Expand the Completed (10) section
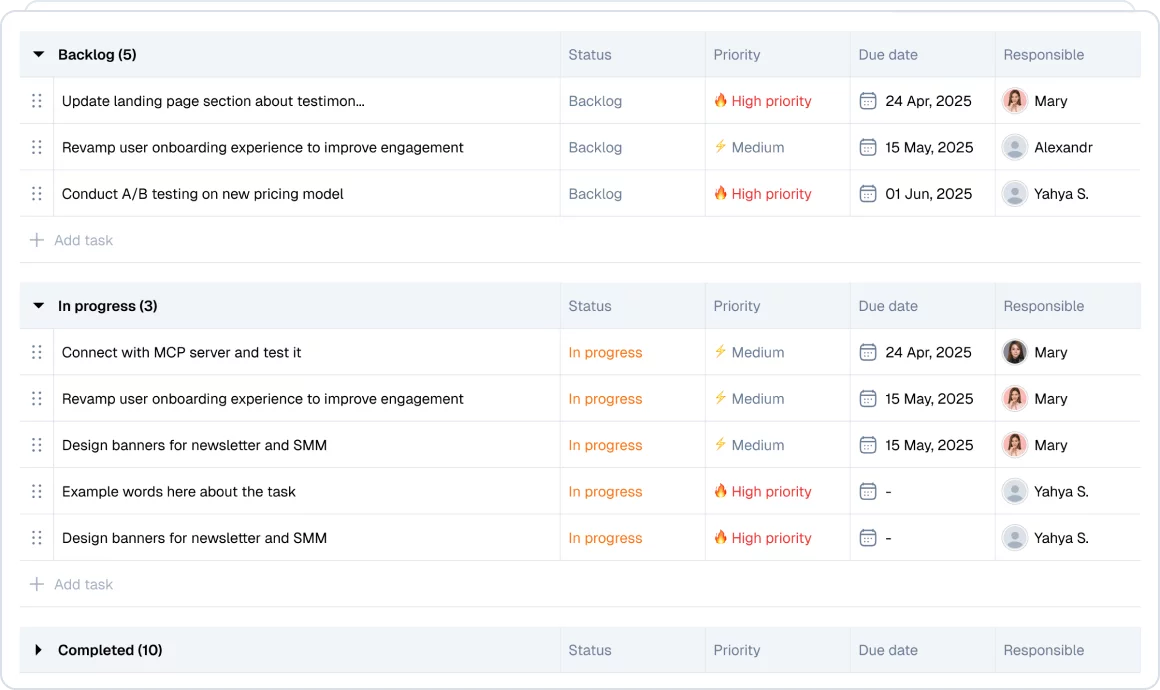Viewport: 1160px width, 690px height. (x=39, y=650)
